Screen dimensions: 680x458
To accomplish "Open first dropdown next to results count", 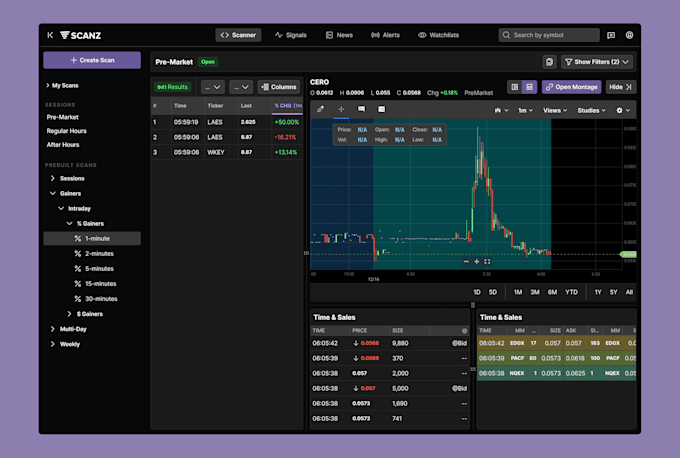I will (212, 87).
